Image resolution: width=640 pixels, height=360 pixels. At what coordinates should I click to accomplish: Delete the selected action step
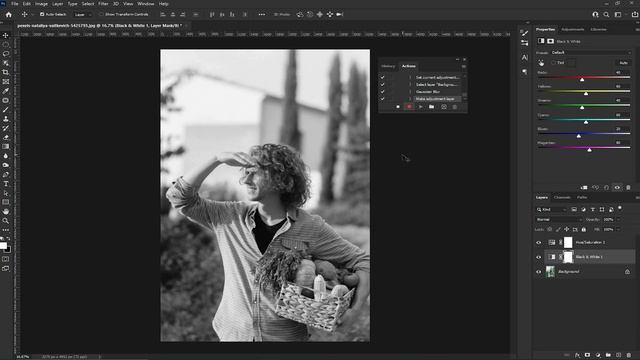[x=455, y=107]
